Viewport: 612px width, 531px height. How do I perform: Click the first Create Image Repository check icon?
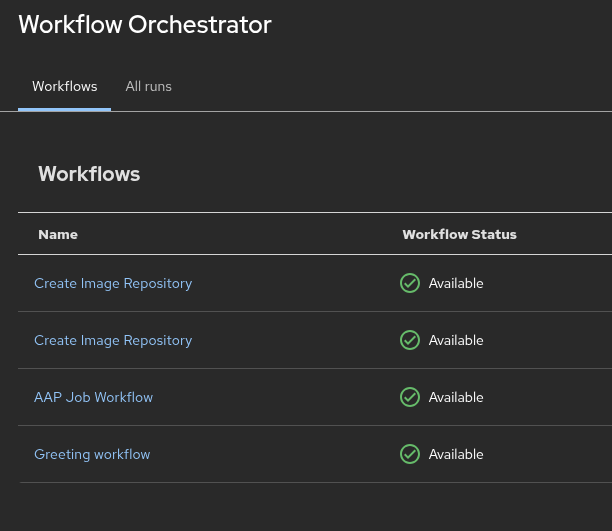pos(410,283)
